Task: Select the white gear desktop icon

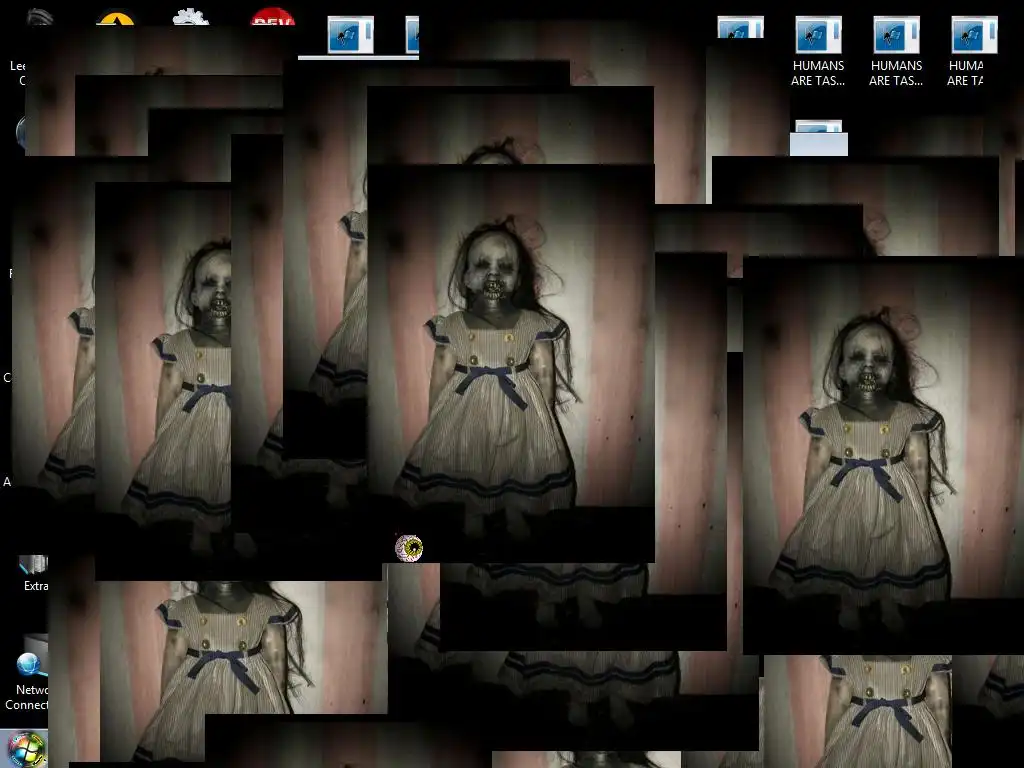Action: pos(191,17)
